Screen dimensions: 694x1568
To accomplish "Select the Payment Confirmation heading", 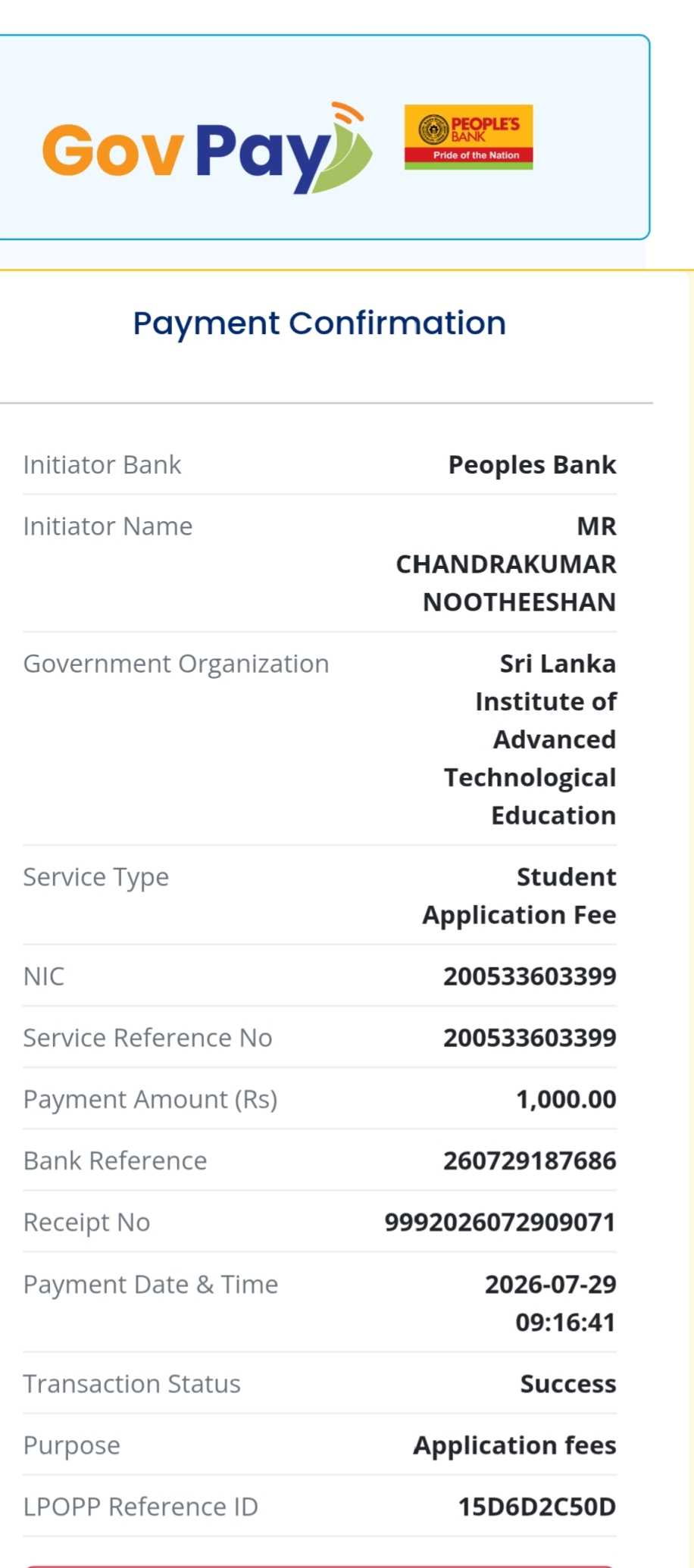I will [319, 323].
